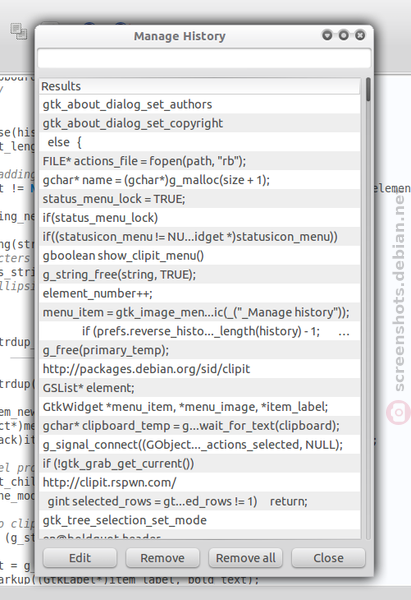Select row gtk_tree_selection_set_mode
This screenshot has width=411, height=600.
coord(200,520)
